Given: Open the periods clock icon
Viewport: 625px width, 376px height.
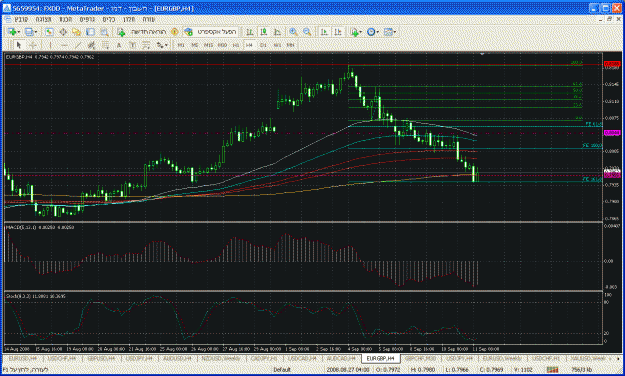Looking at the screenshot, I should click(x=371, y=32).
